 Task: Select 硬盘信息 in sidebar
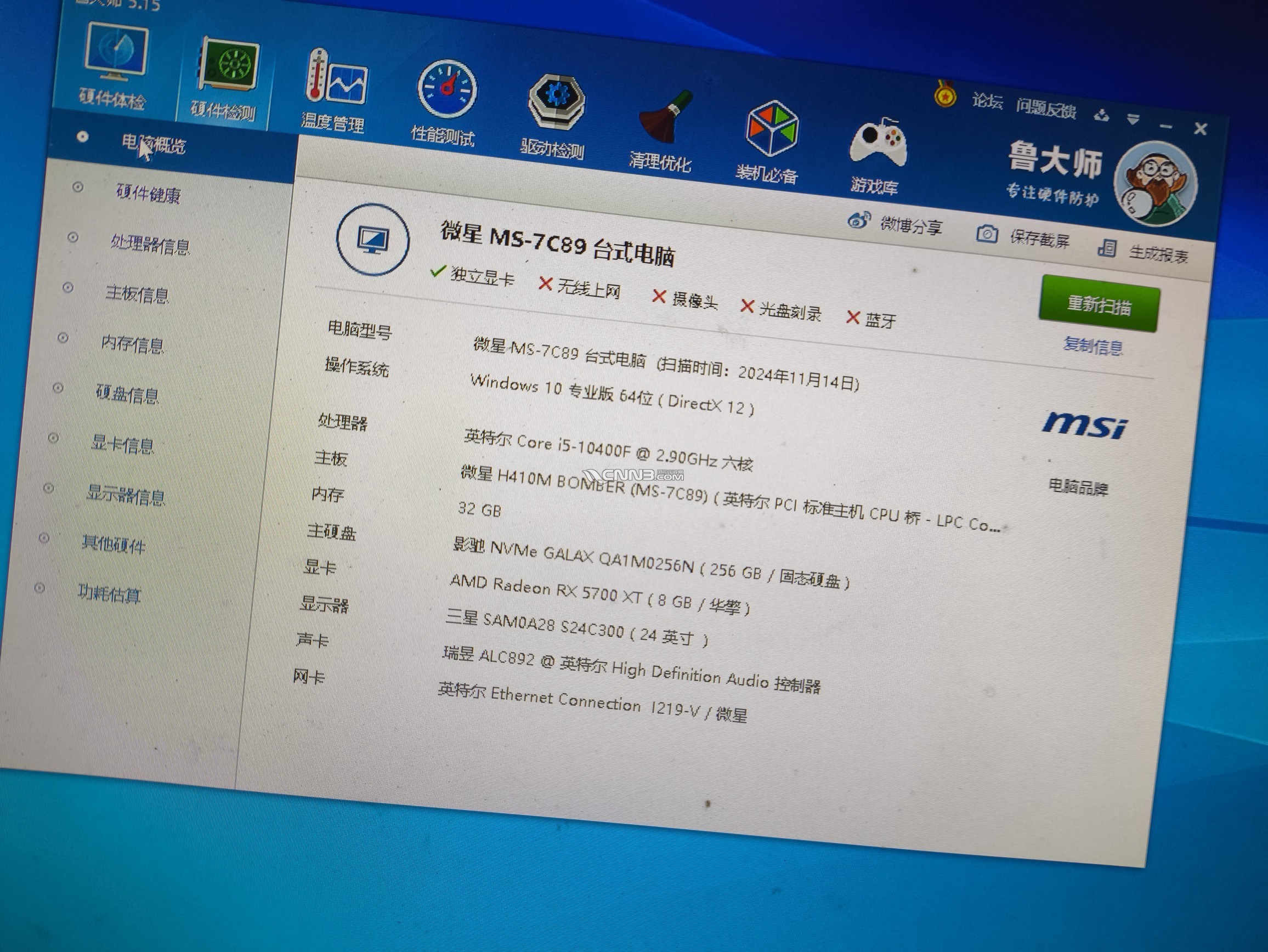[127, 394]
